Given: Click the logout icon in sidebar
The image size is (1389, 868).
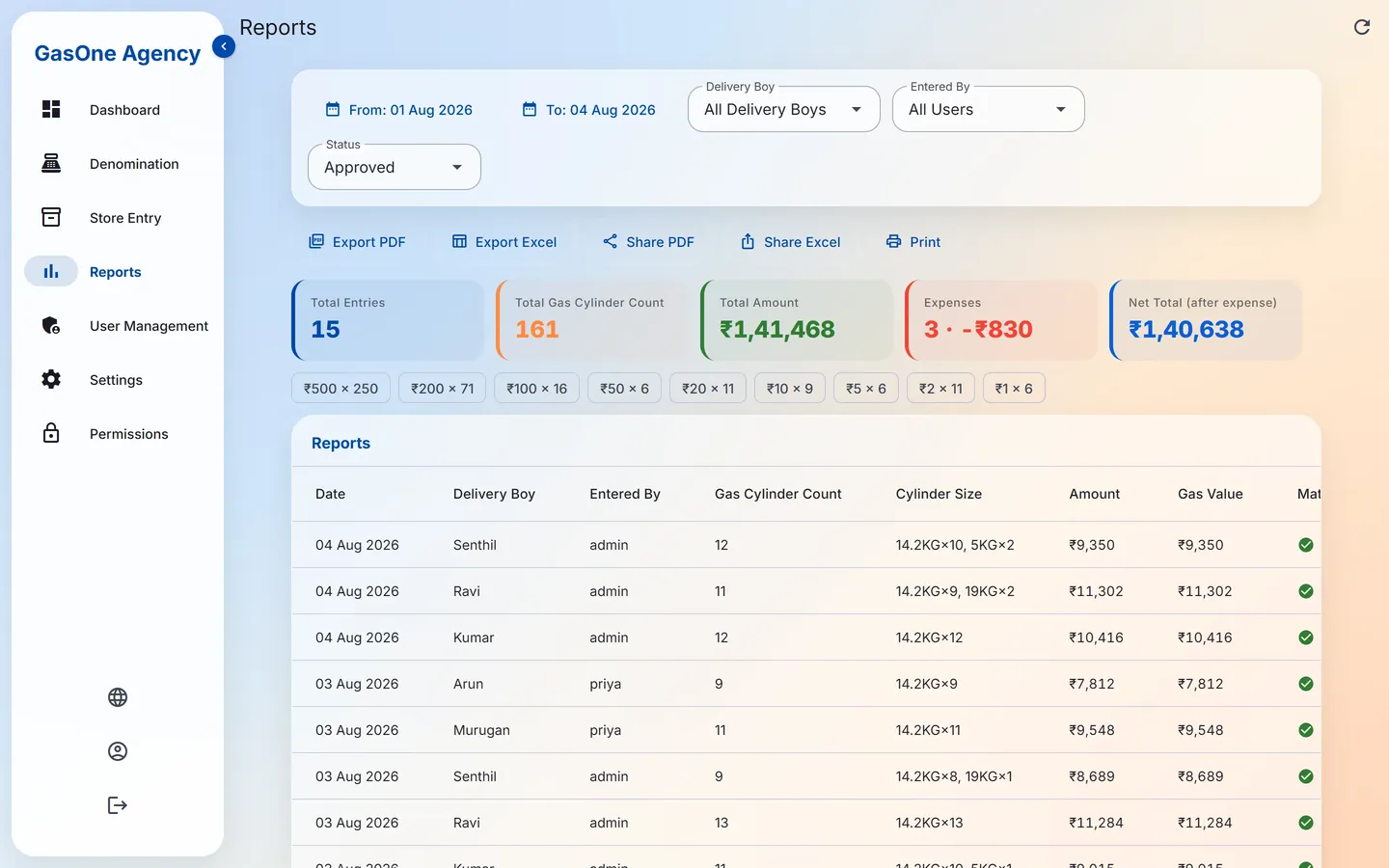Looking at the screenshot, I should [118, 805].
